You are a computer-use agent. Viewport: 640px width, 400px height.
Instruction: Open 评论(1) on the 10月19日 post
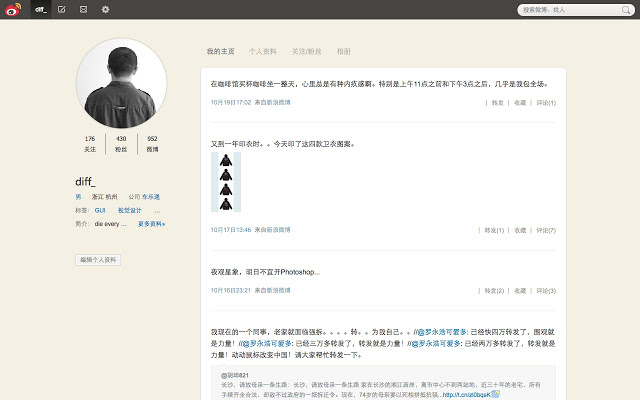point(546,103)
